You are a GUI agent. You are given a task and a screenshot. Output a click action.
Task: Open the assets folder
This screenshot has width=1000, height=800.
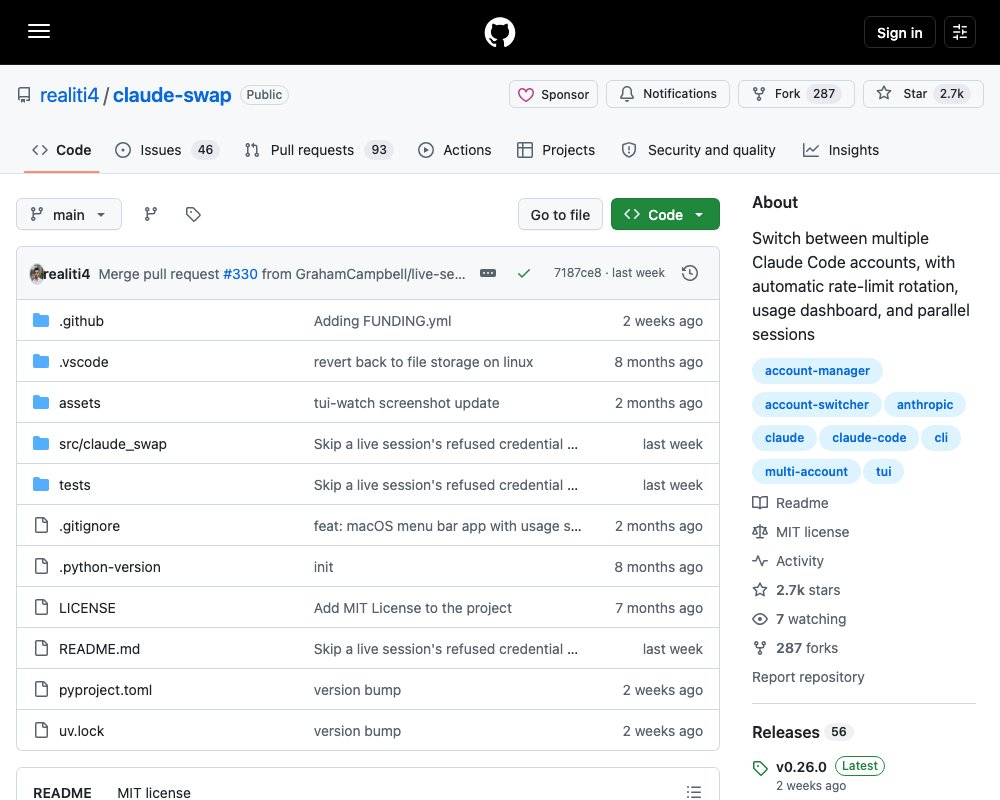click(80, 403)
